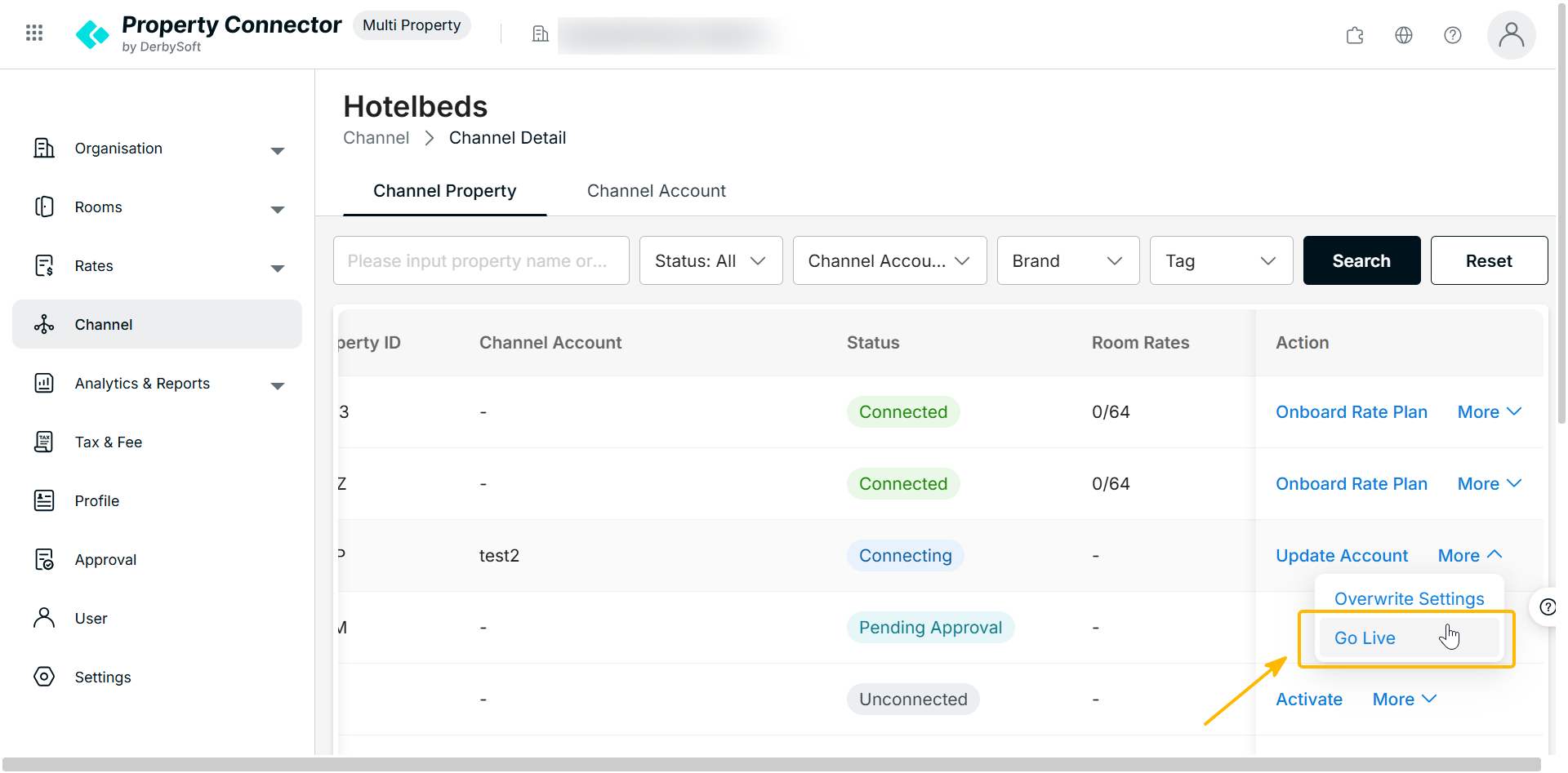Viewport: 1568px width, 773px height.
Task: Select Overwrite Settings from the More menu
Action: point(1409,598)
